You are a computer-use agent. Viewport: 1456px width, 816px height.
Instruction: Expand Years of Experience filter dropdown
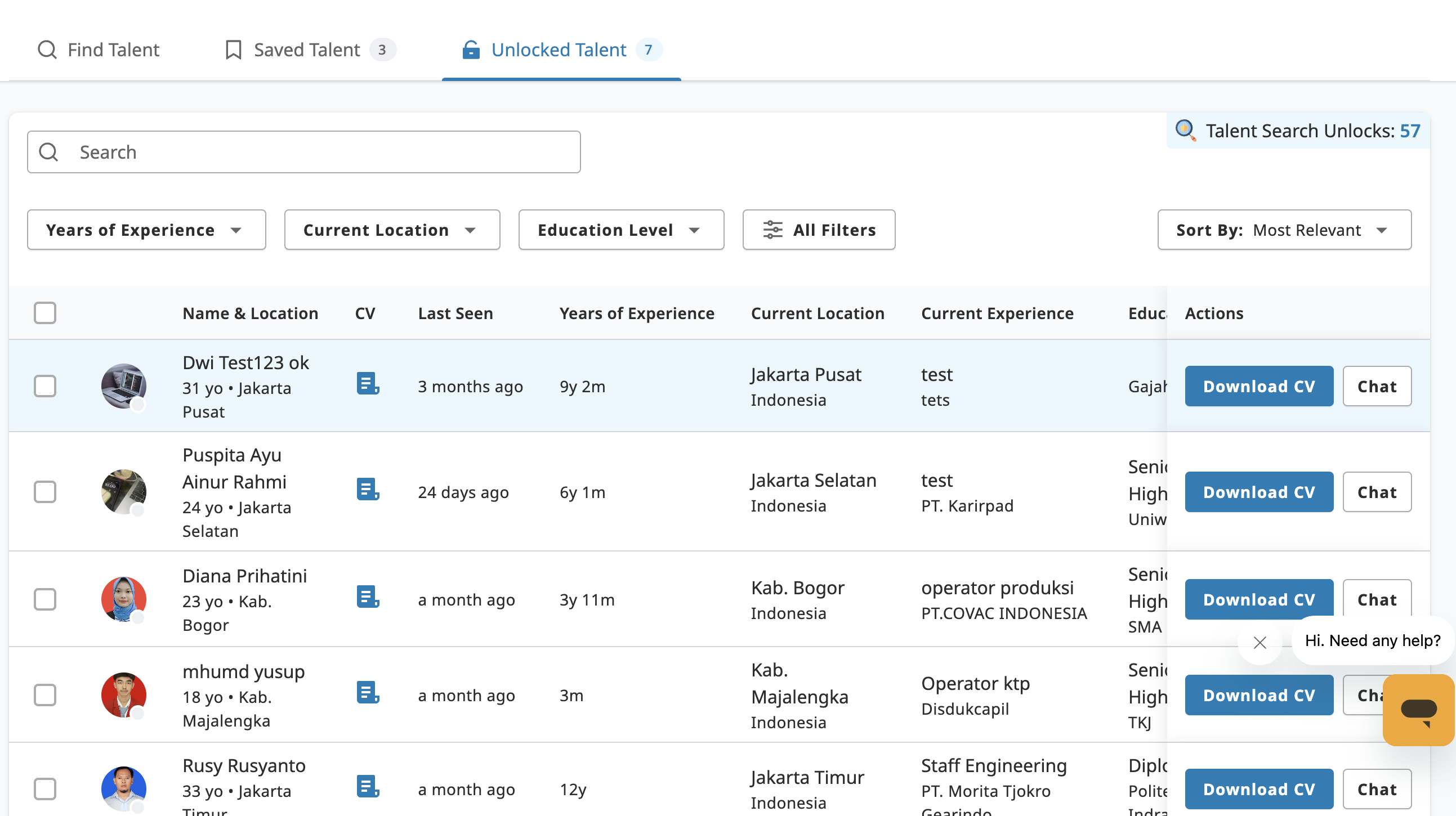tap(146, 230)
